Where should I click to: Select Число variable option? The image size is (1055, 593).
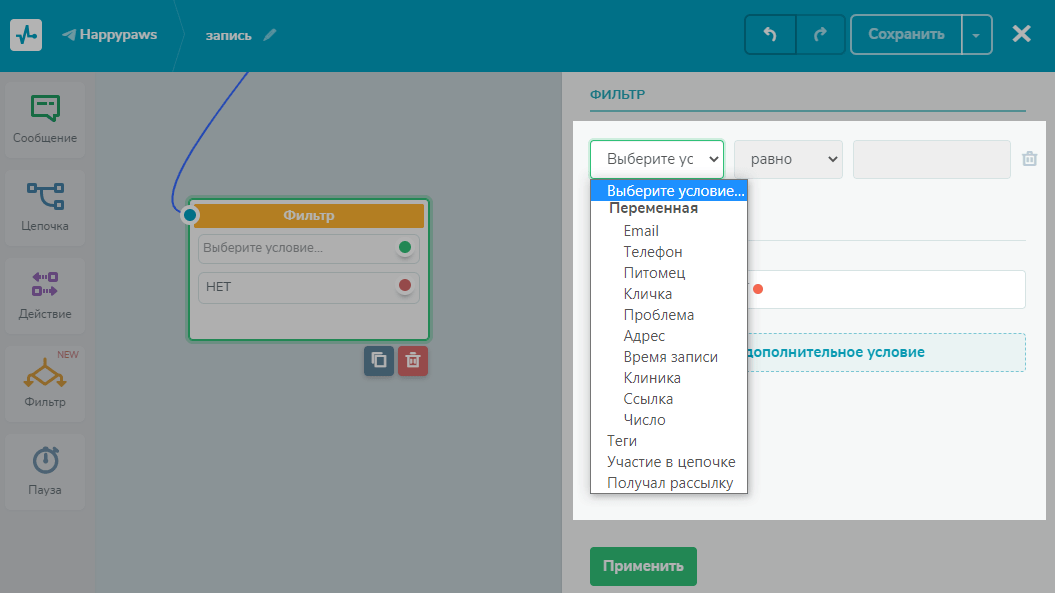point(669,420)
